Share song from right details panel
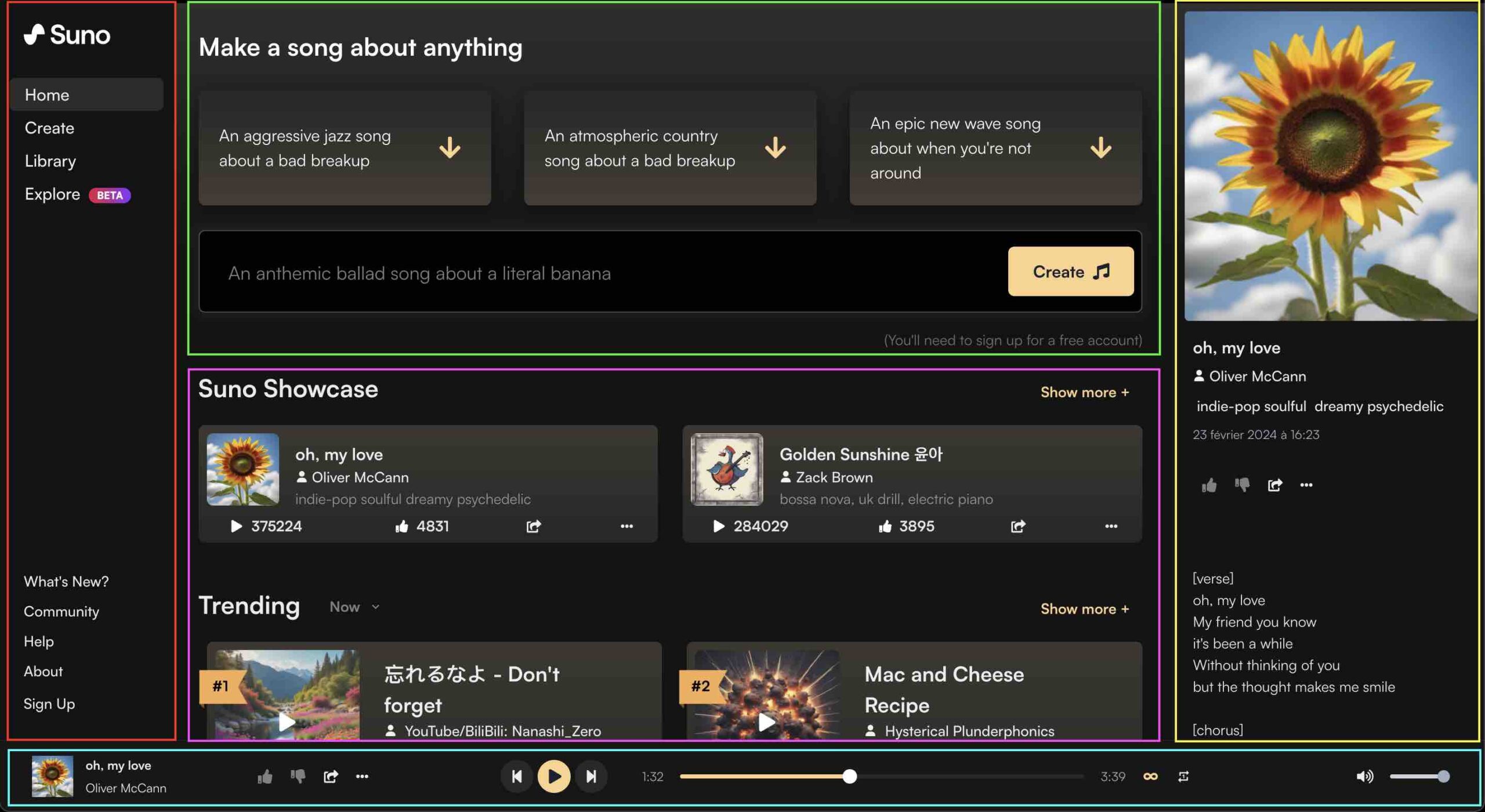This screenshot has height=812, width=1485. (x=1274, y=485)
